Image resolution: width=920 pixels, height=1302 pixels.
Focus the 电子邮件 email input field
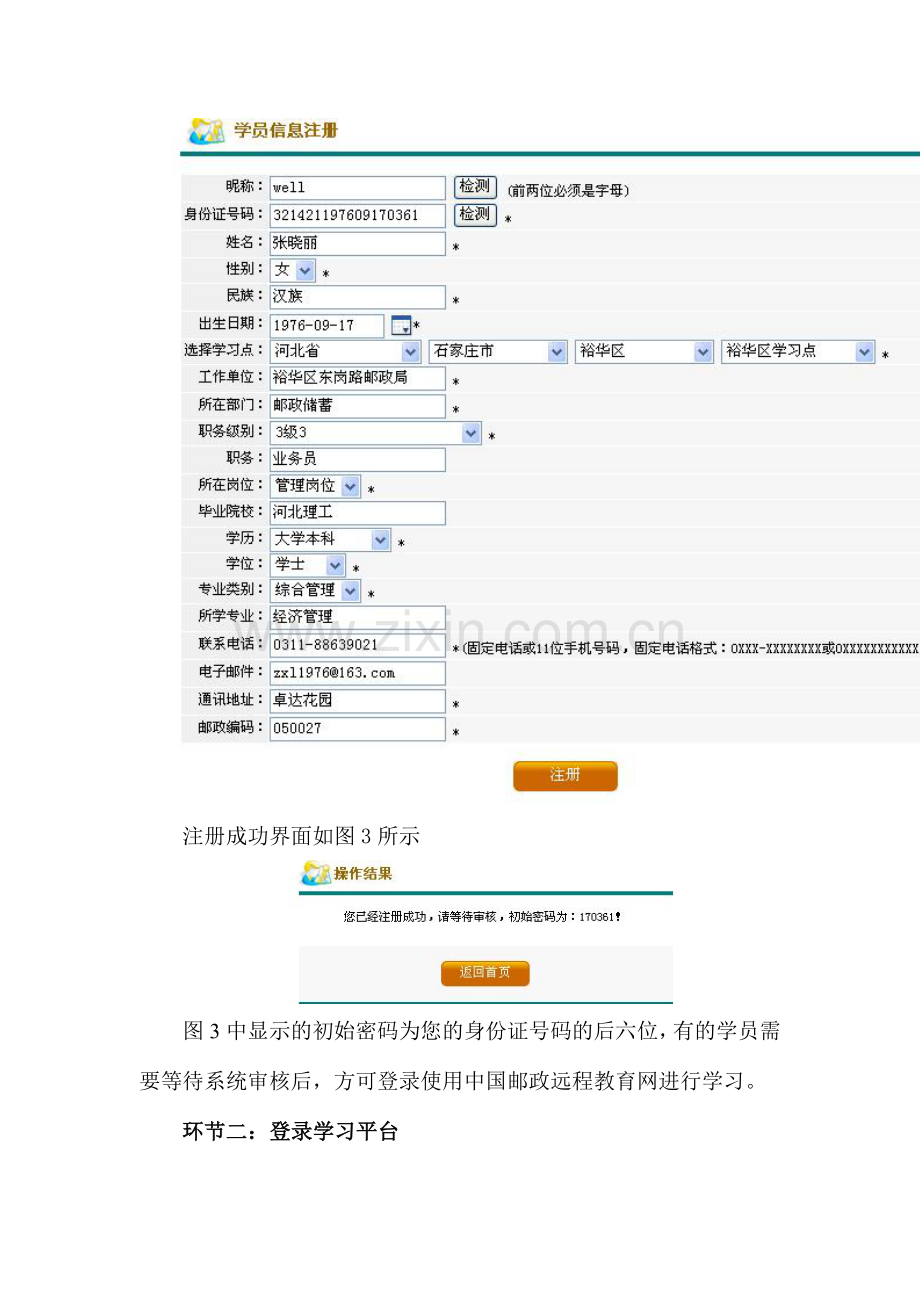[x=358, y=673]
